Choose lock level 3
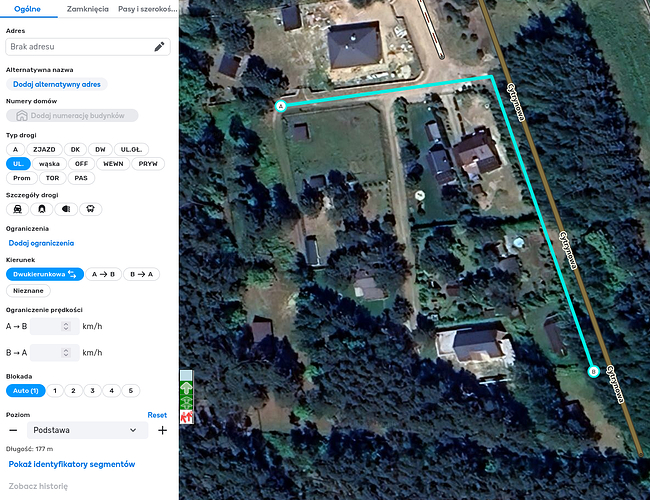The width and height of the screenshot is (650, 500). 92,391
